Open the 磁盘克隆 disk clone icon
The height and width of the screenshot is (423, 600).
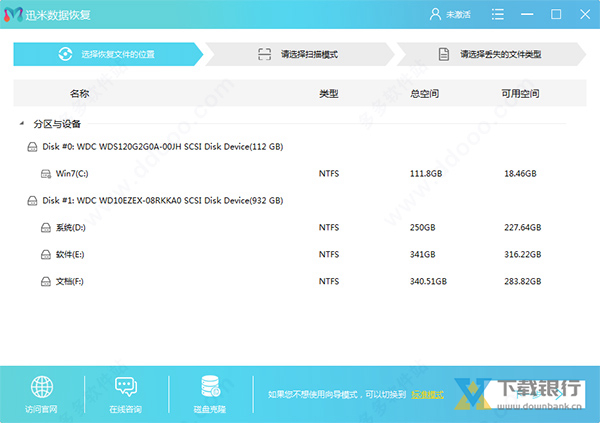[x=210, y=386]
